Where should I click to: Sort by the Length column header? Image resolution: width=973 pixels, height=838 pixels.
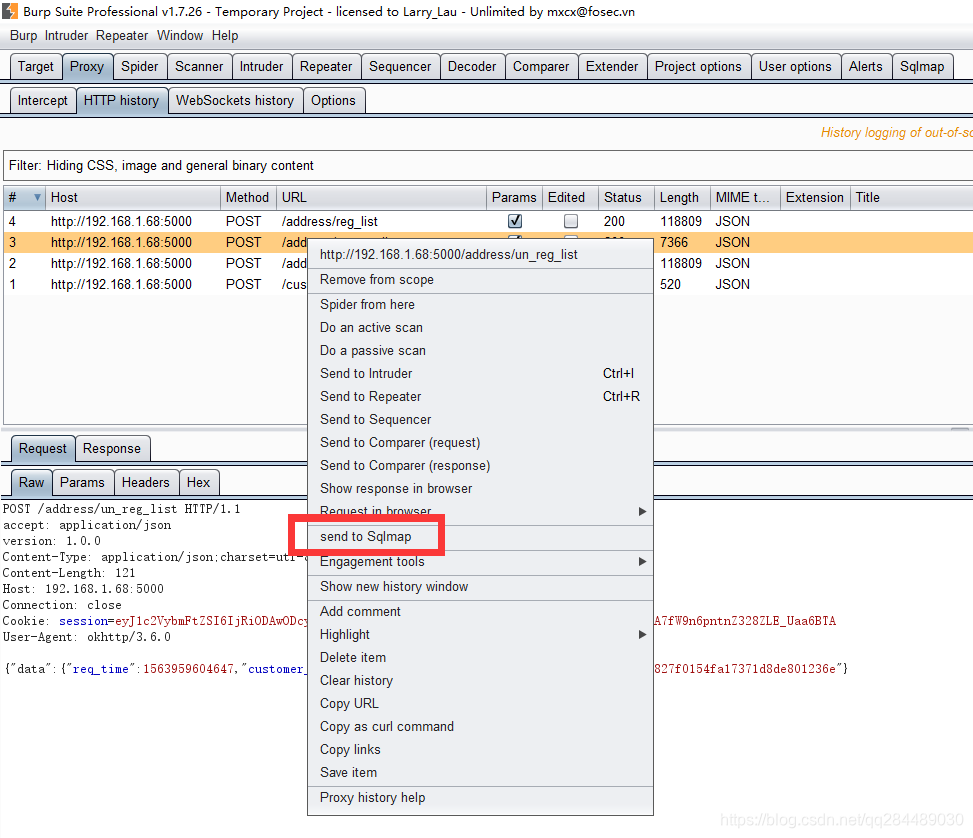click(681, 197)
